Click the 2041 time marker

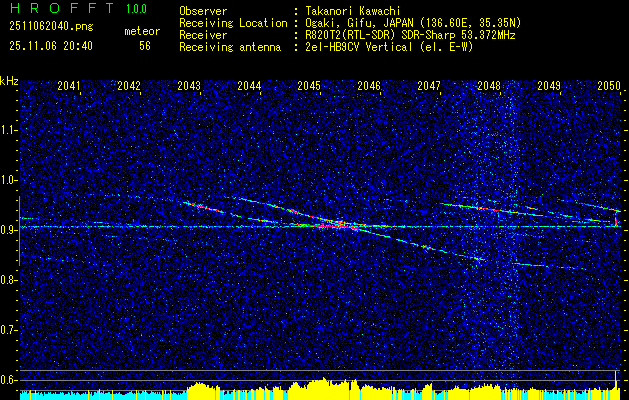(x=69, y=86)
